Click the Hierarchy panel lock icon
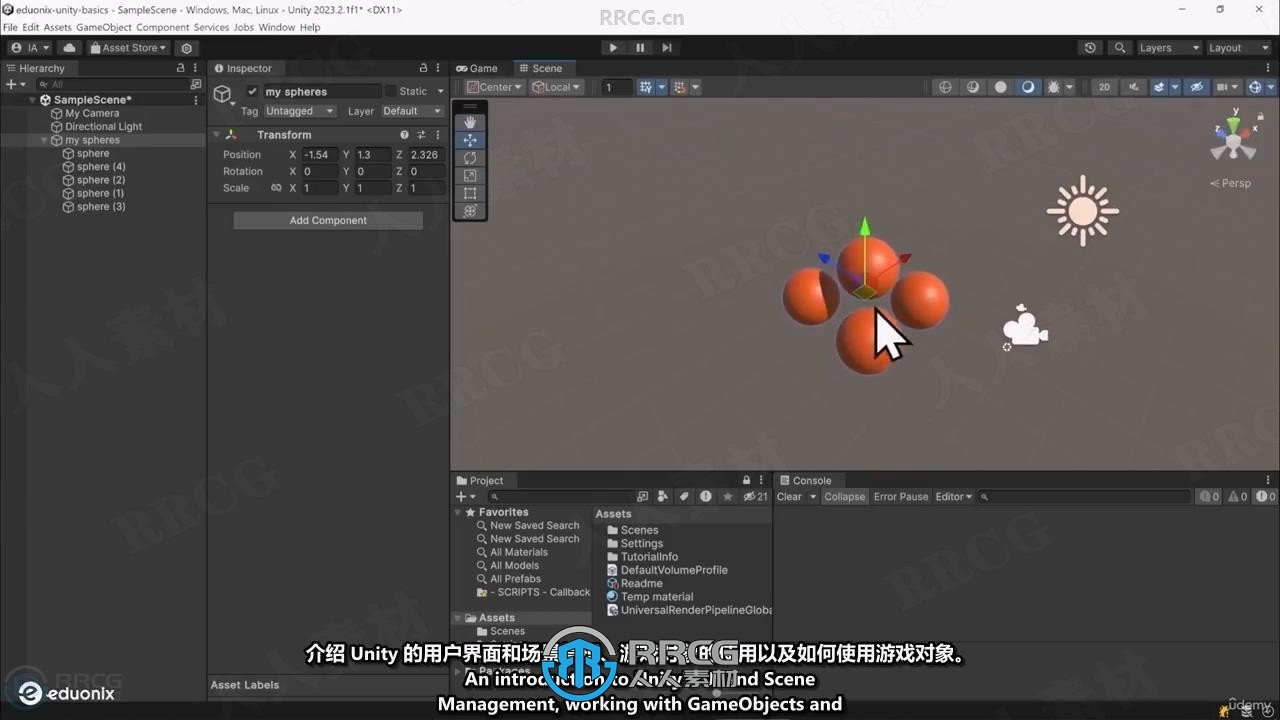 click(181, 68)
